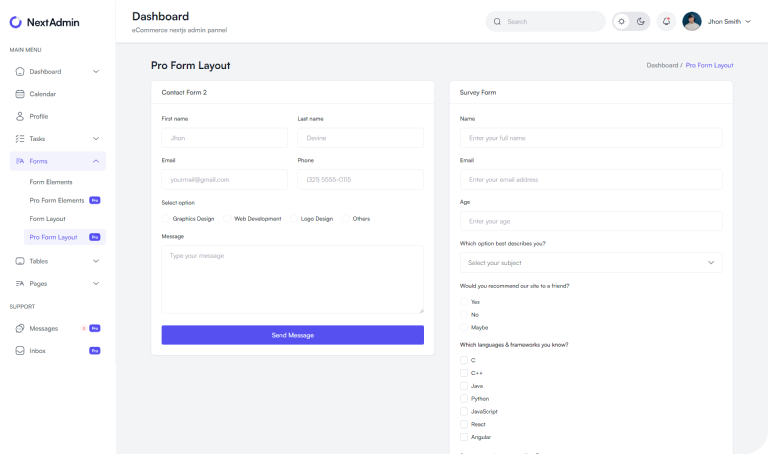Toggle the light/dark theme switch
Viewport: 768px width, 454px height.
point(631,21)
